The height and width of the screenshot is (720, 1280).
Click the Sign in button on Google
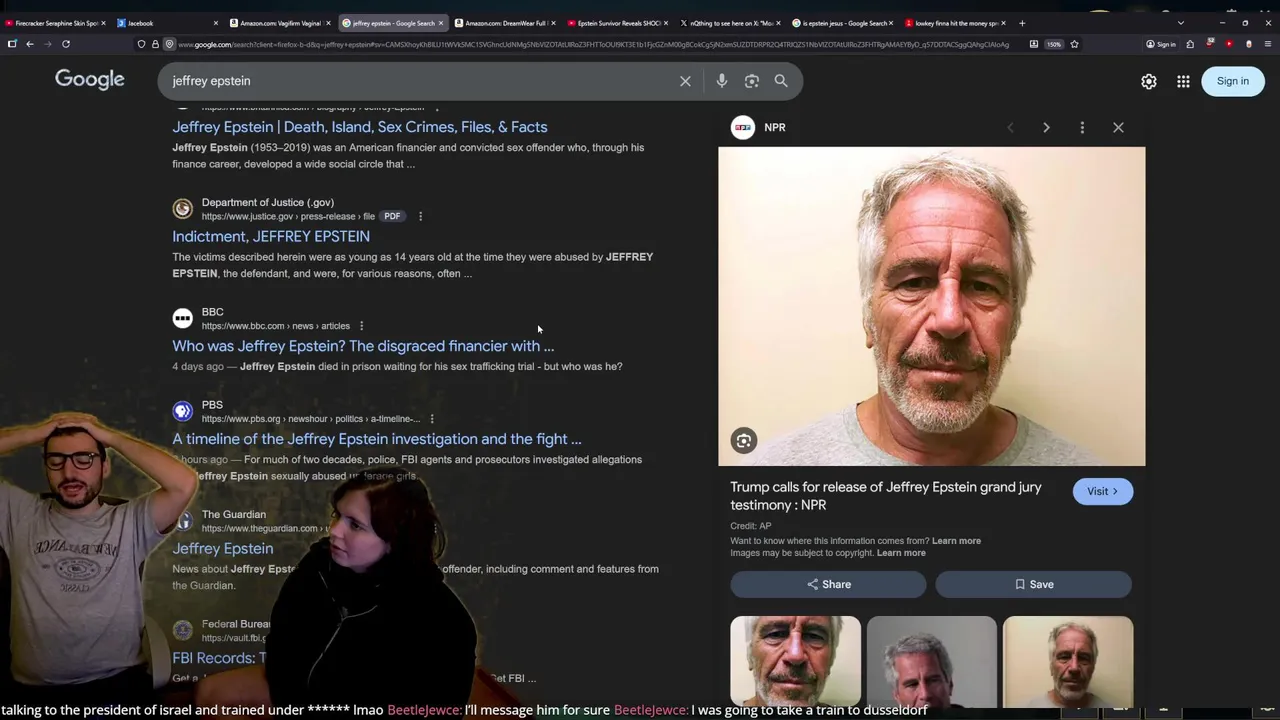click(1232, 81)
